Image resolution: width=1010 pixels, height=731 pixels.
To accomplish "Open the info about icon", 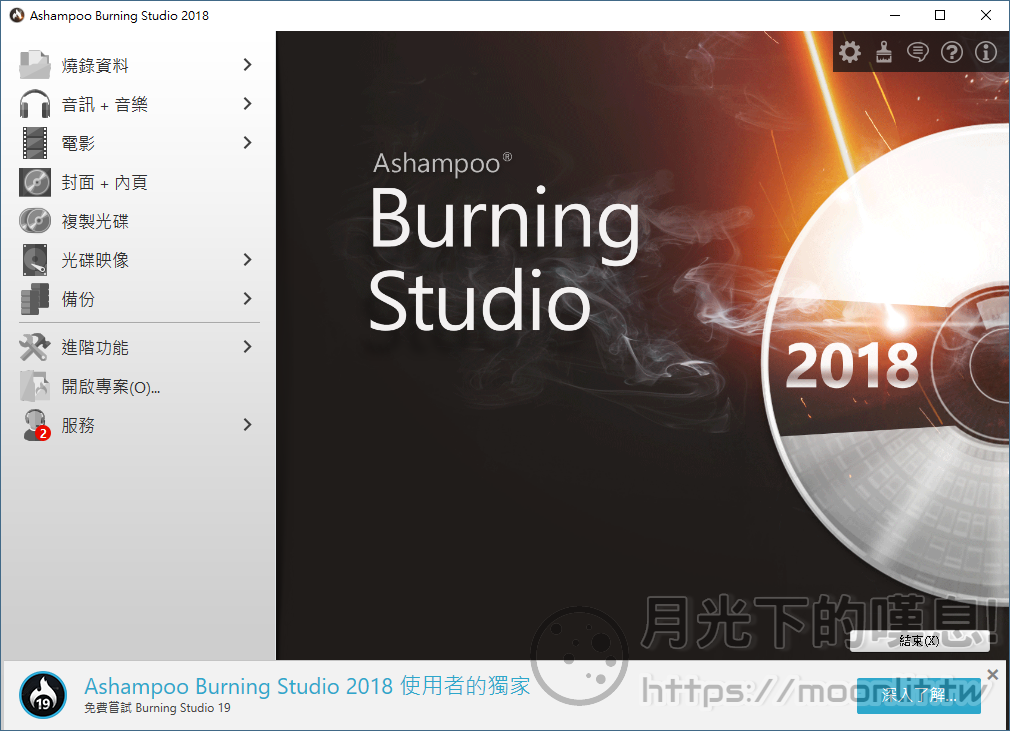I will [x=986, y=52].
